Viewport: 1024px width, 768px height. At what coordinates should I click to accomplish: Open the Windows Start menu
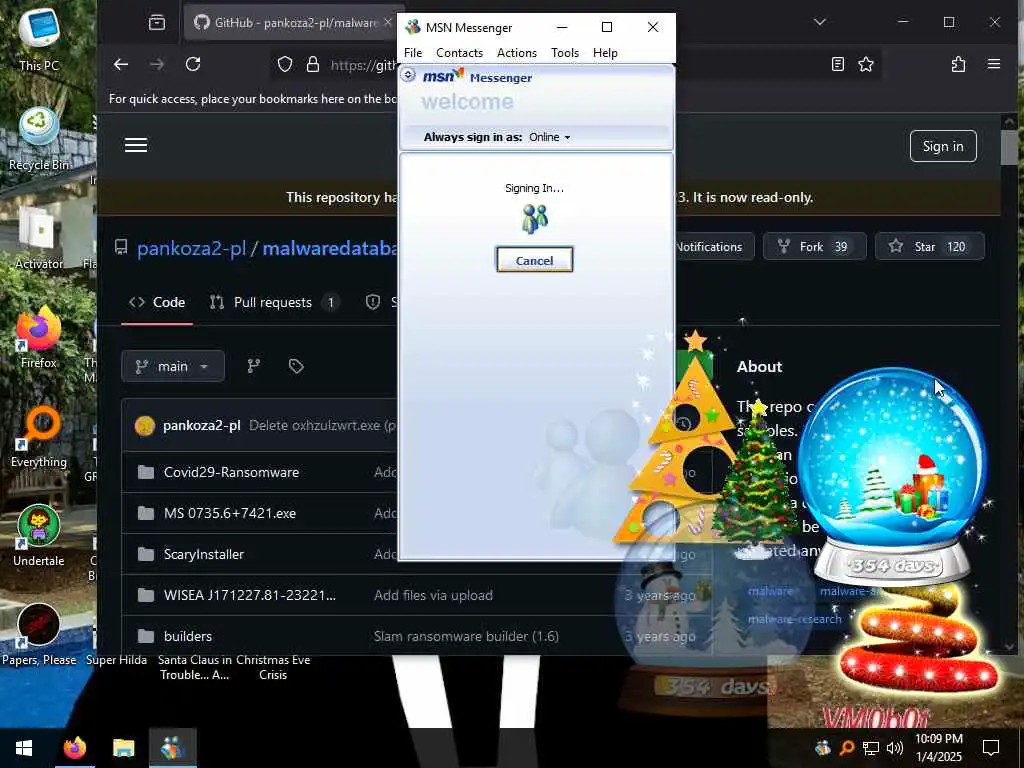coord(24,748)
